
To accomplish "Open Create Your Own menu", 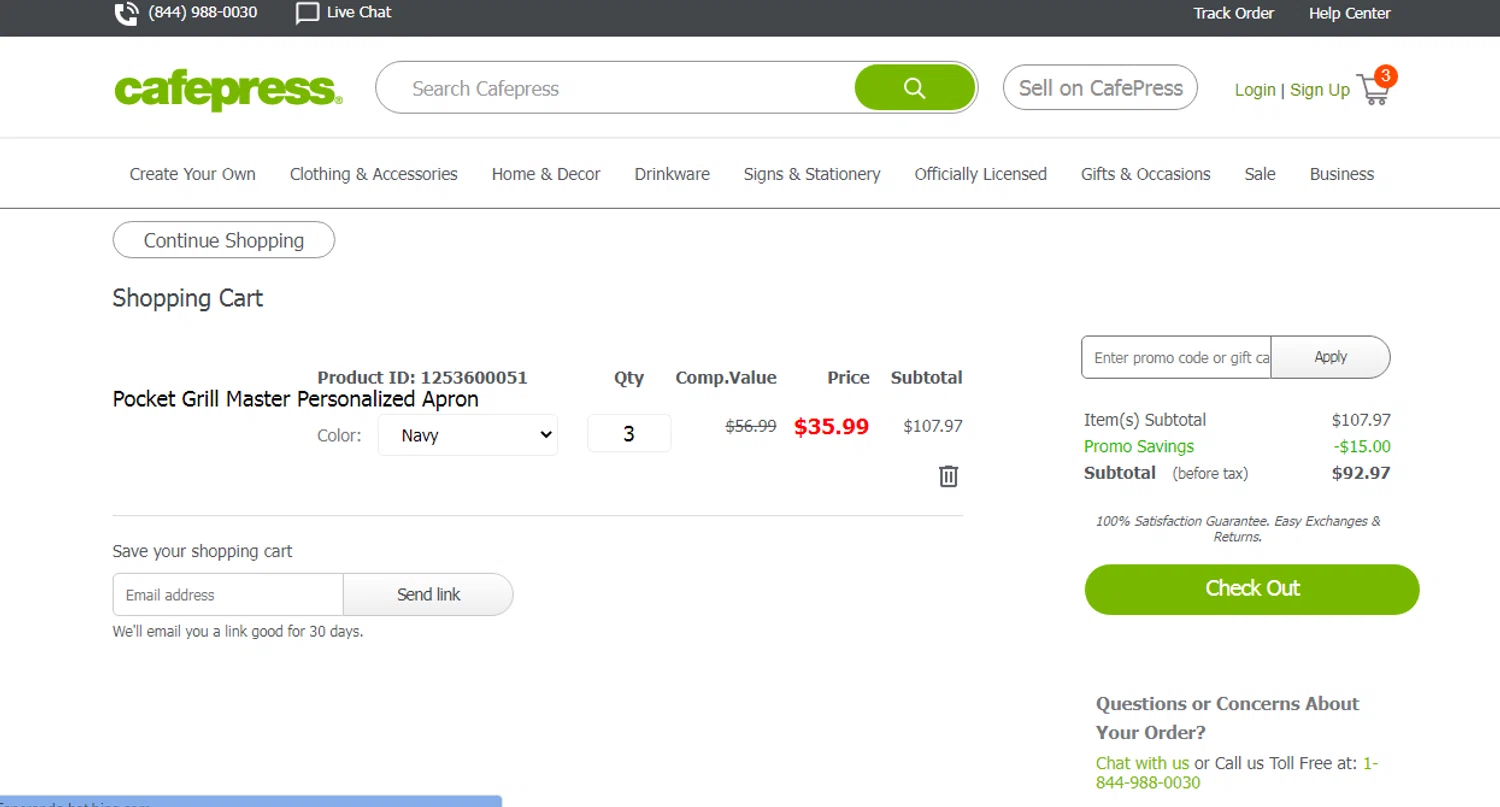I will tap(192, 174).
